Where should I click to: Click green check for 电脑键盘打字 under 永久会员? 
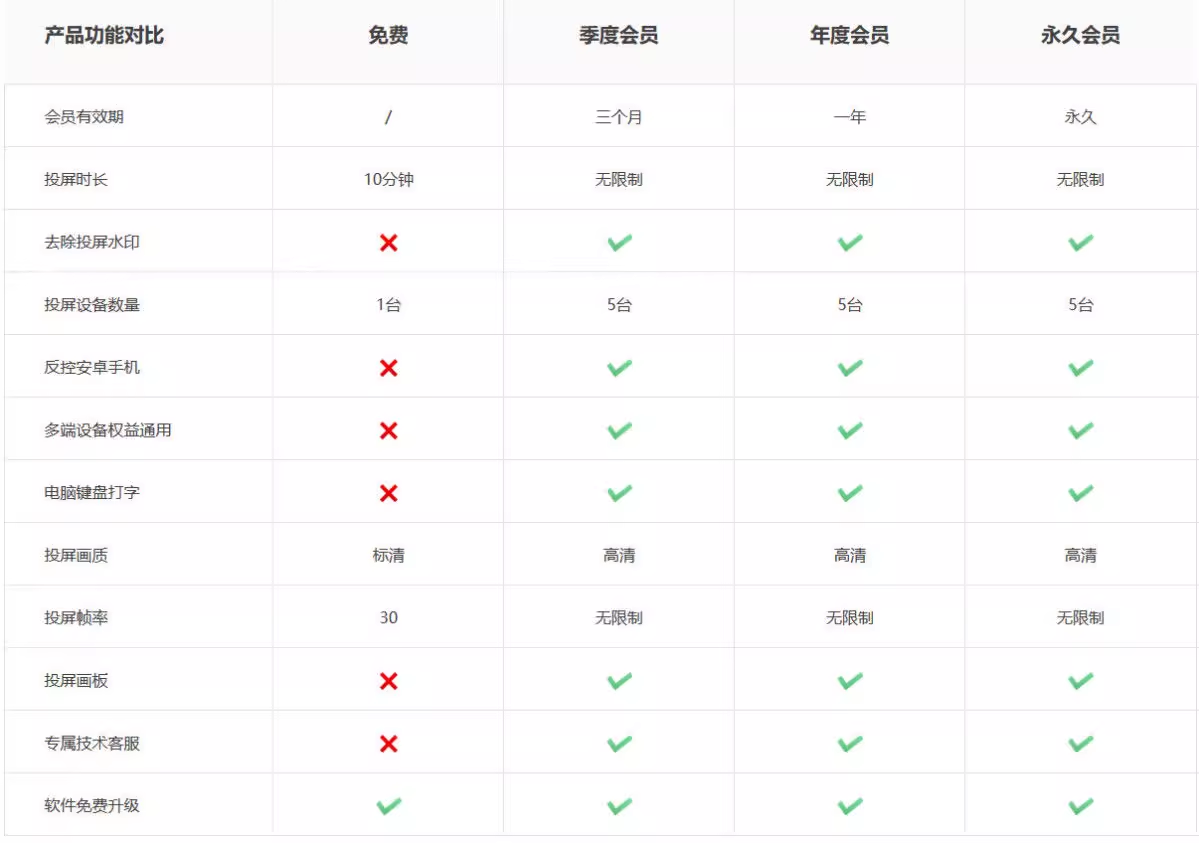1080,493
